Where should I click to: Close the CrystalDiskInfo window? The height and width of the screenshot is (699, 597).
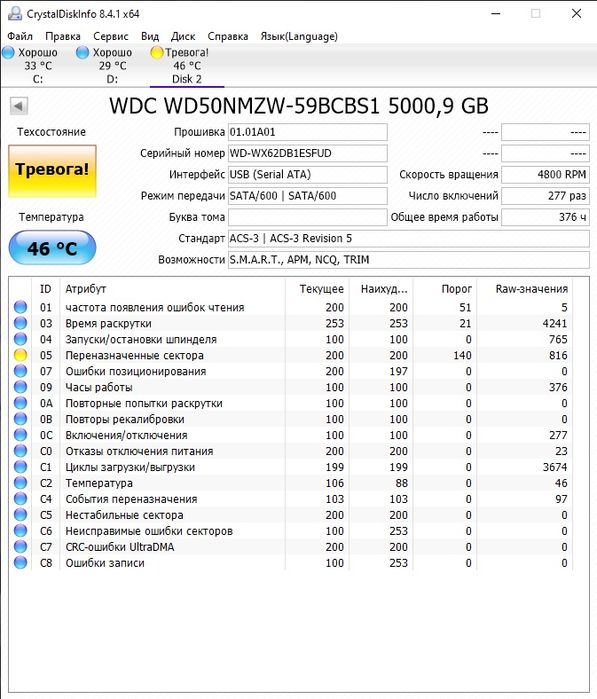click(x=576, y=14)
